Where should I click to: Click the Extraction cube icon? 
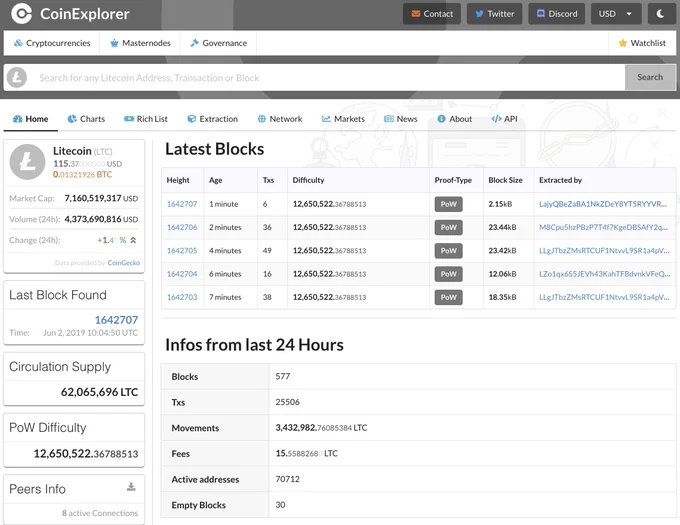(192, 119)
